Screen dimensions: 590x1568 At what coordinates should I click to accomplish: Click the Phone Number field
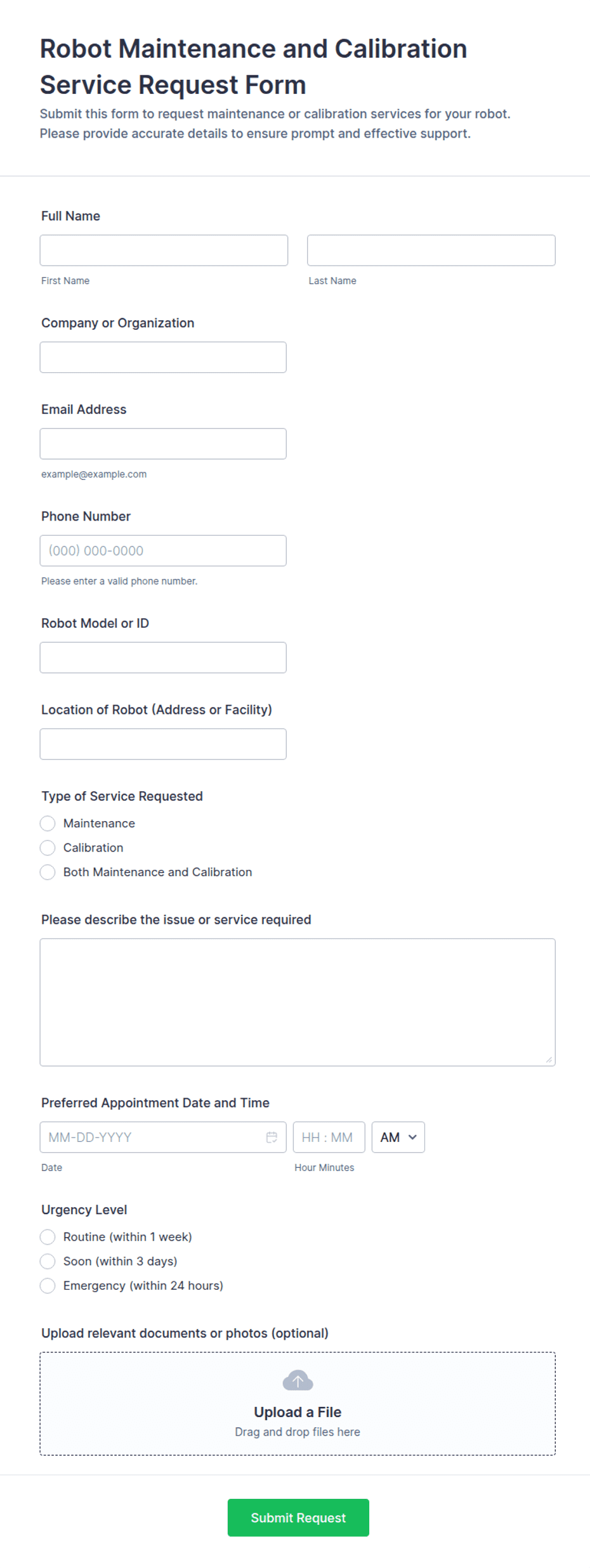(x=163, y=550)
